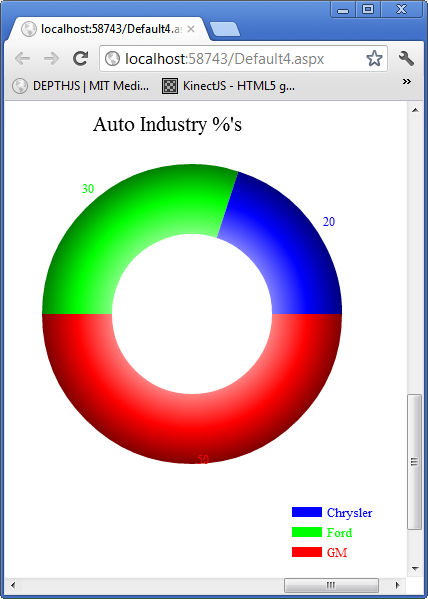
Task: Click the green Ford legend swatch
Action: (x=307, y=532)
